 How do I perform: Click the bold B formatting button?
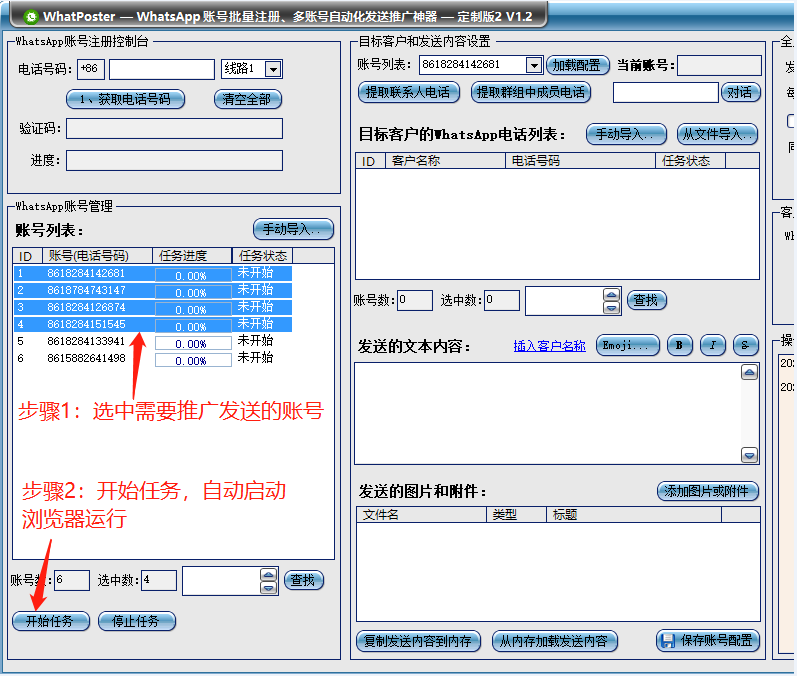coord(679,346)
